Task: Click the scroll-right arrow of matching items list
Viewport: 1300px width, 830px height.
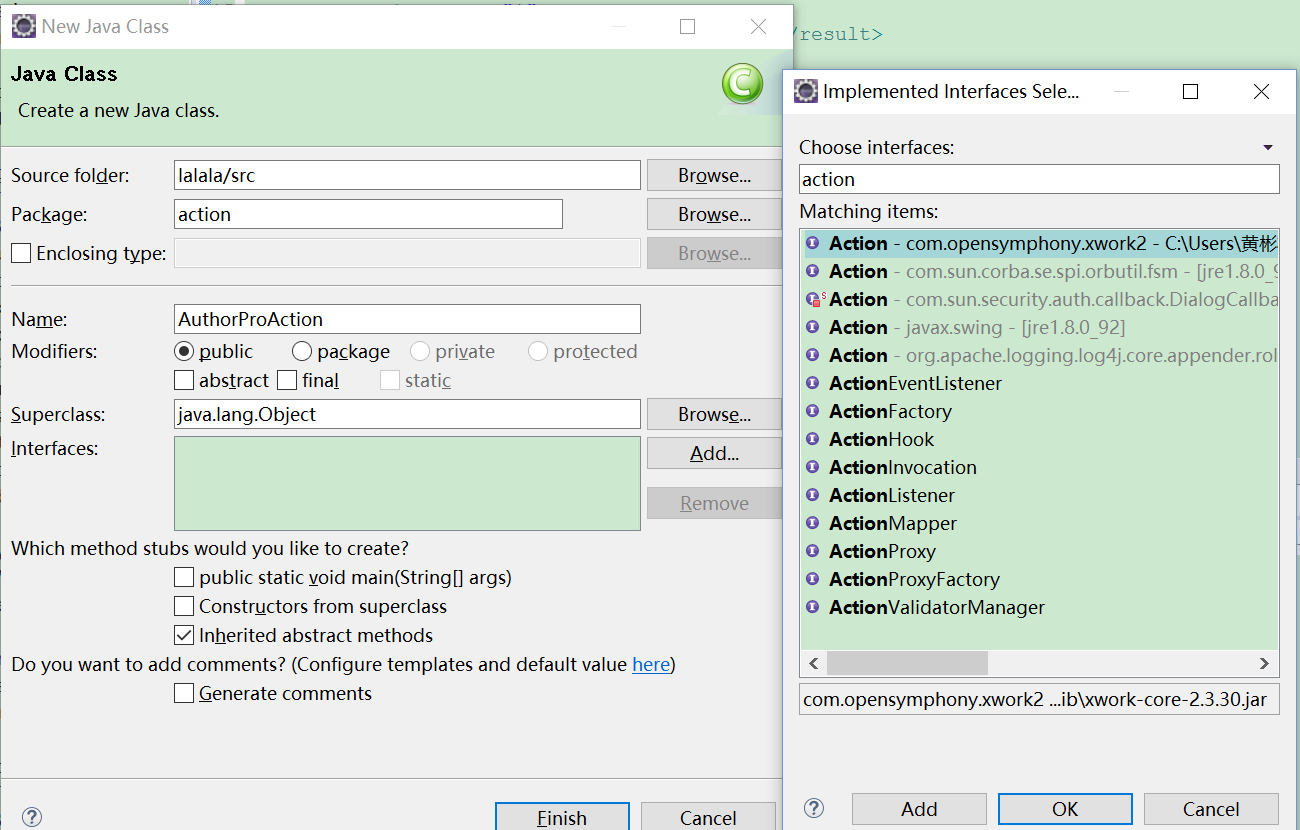Action: [1265, 663]
